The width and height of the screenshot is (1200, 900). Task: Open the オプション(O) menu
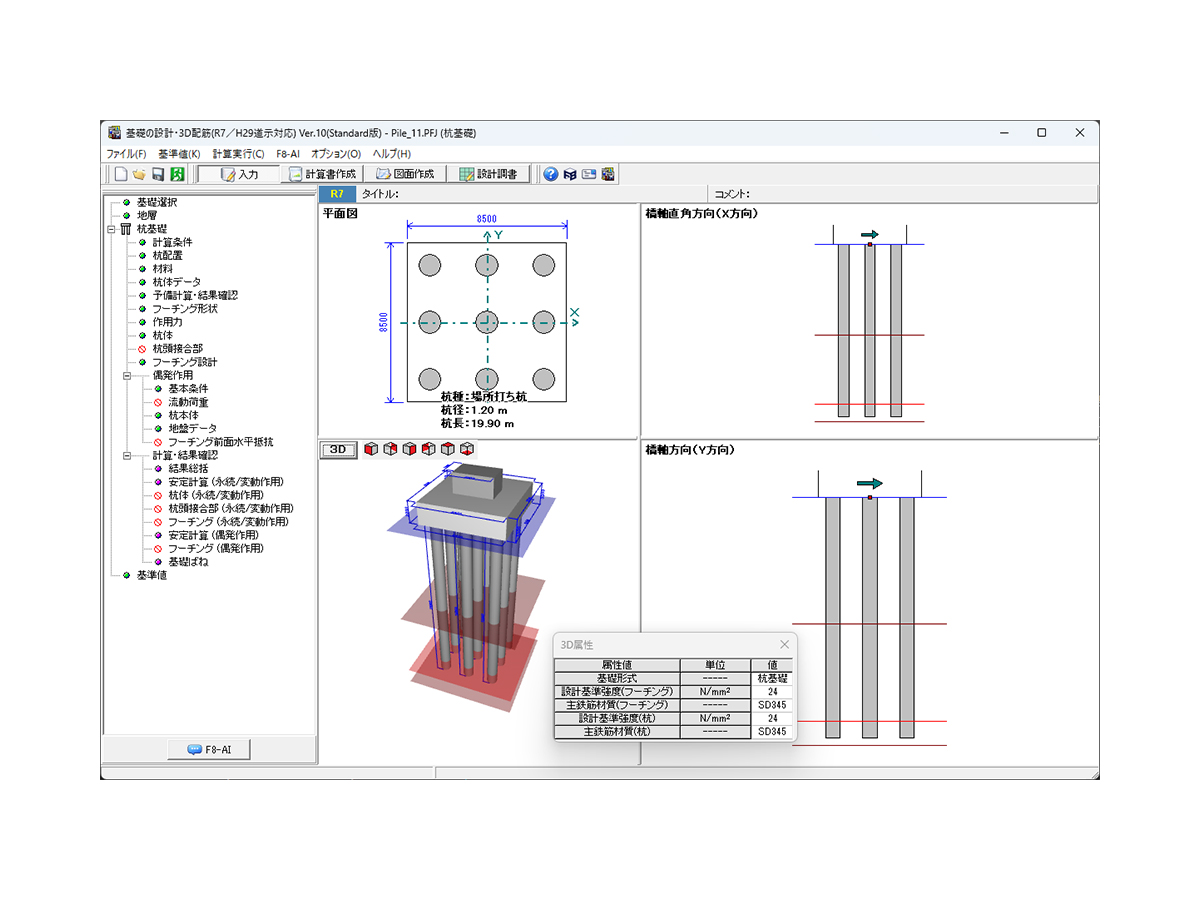[x=336, y=154]
